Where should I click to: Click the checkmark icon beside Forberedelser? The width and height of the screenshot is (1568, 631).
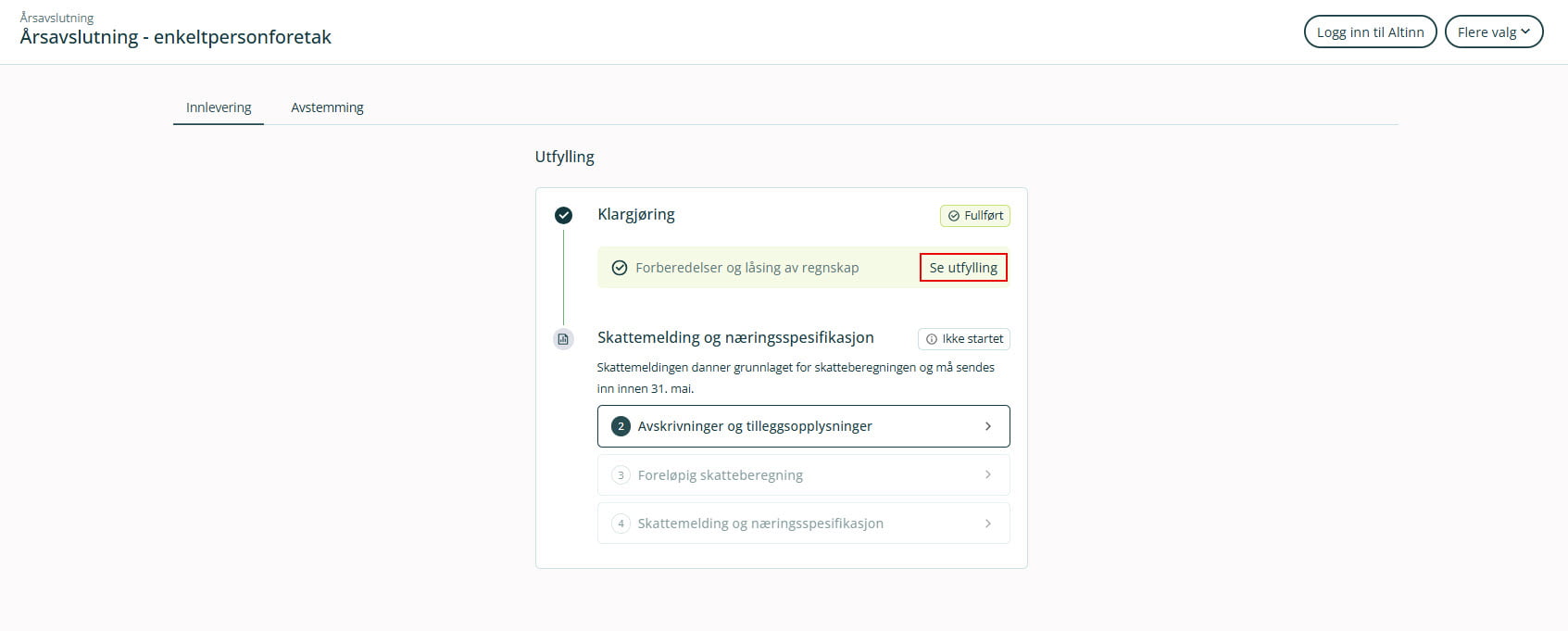tap(620, 268)
